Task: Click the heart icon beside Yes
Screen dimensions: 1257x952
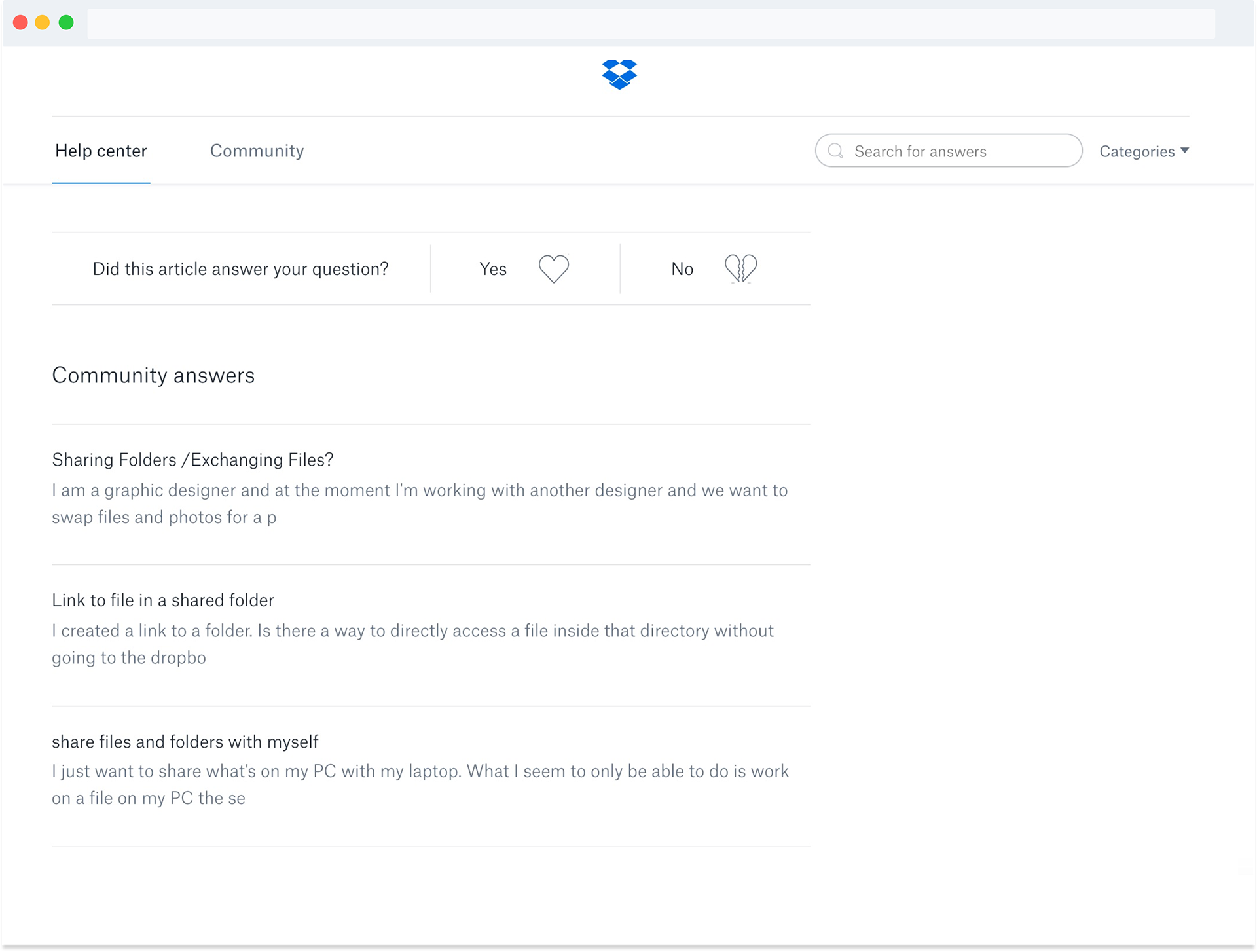Action: 554,268
